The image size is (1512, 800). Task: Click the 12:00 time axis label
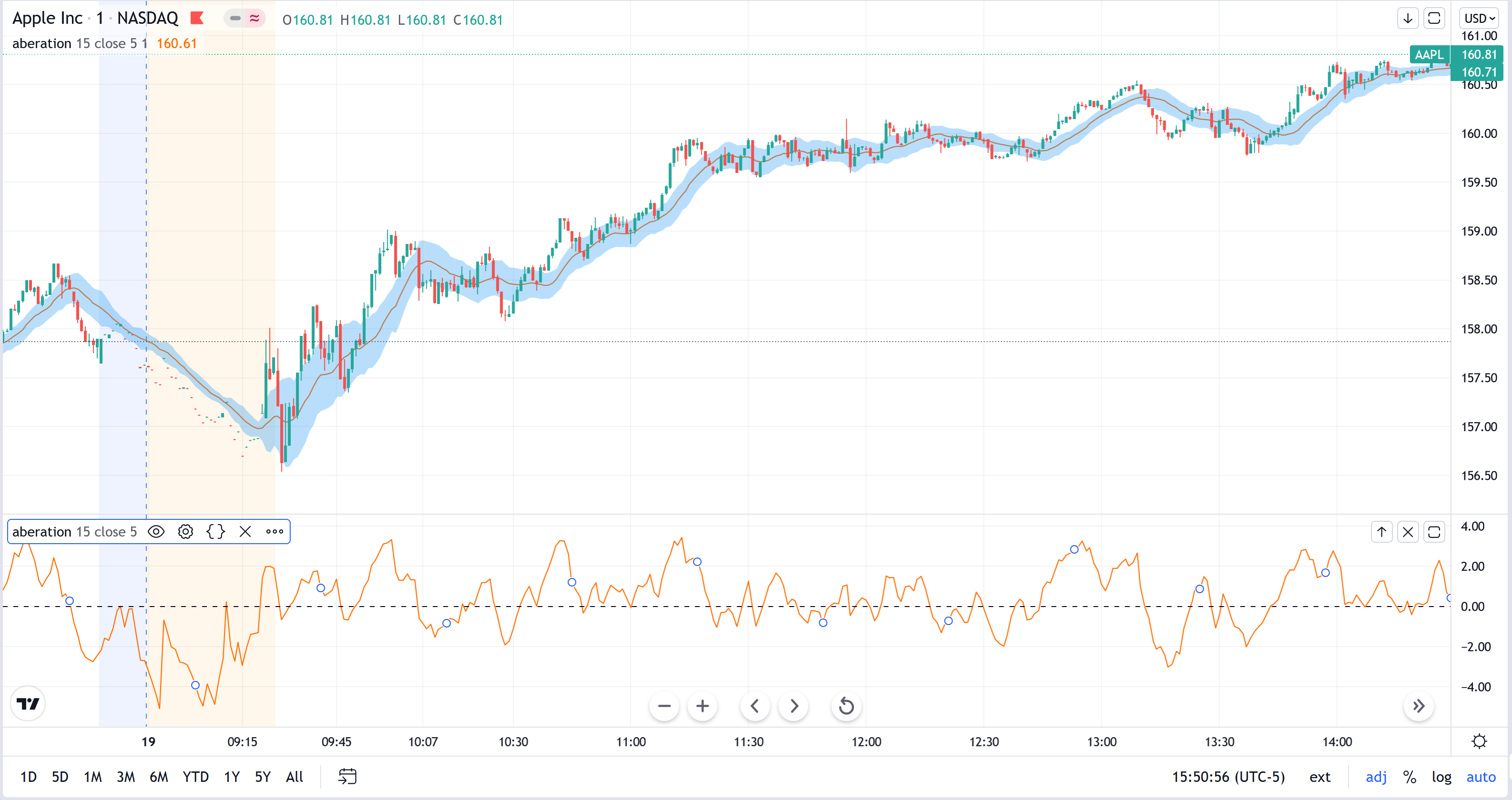pos(866,742)
